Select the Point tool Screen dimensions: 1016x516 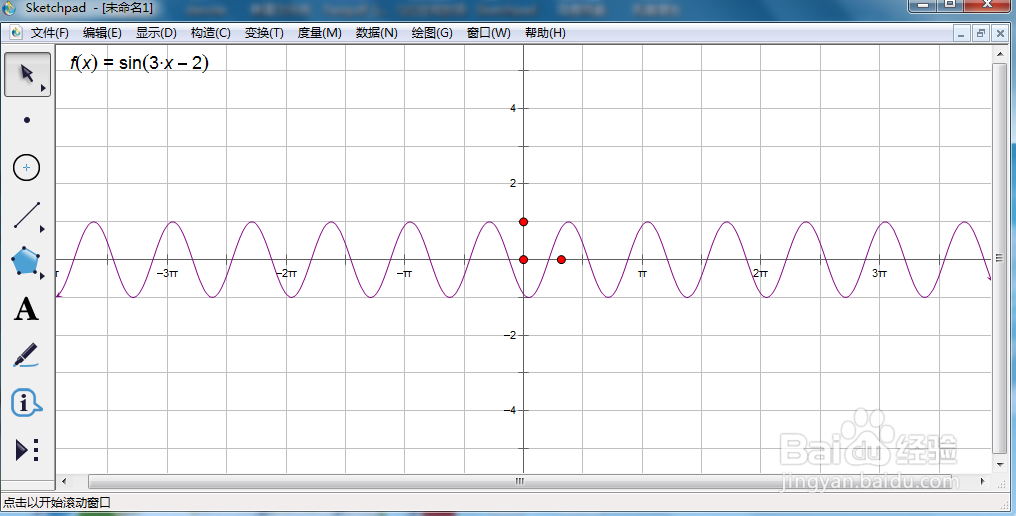pyautogui.click(x=27, y=120)
